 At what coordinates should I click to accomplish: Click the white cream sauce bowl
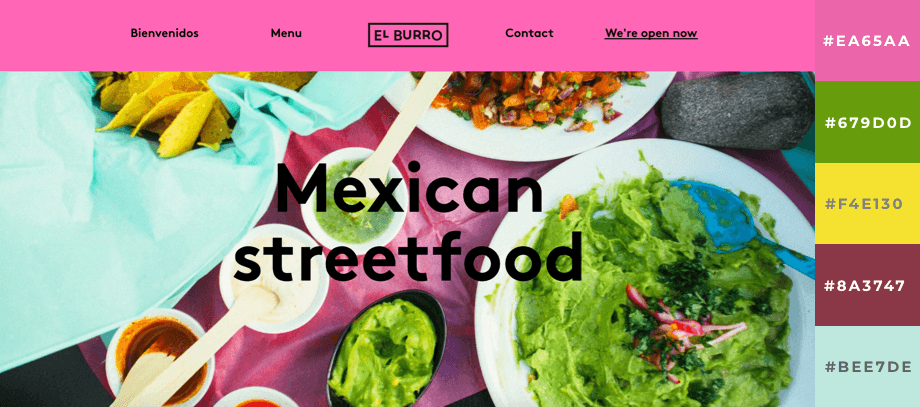(x=273, y=280)
